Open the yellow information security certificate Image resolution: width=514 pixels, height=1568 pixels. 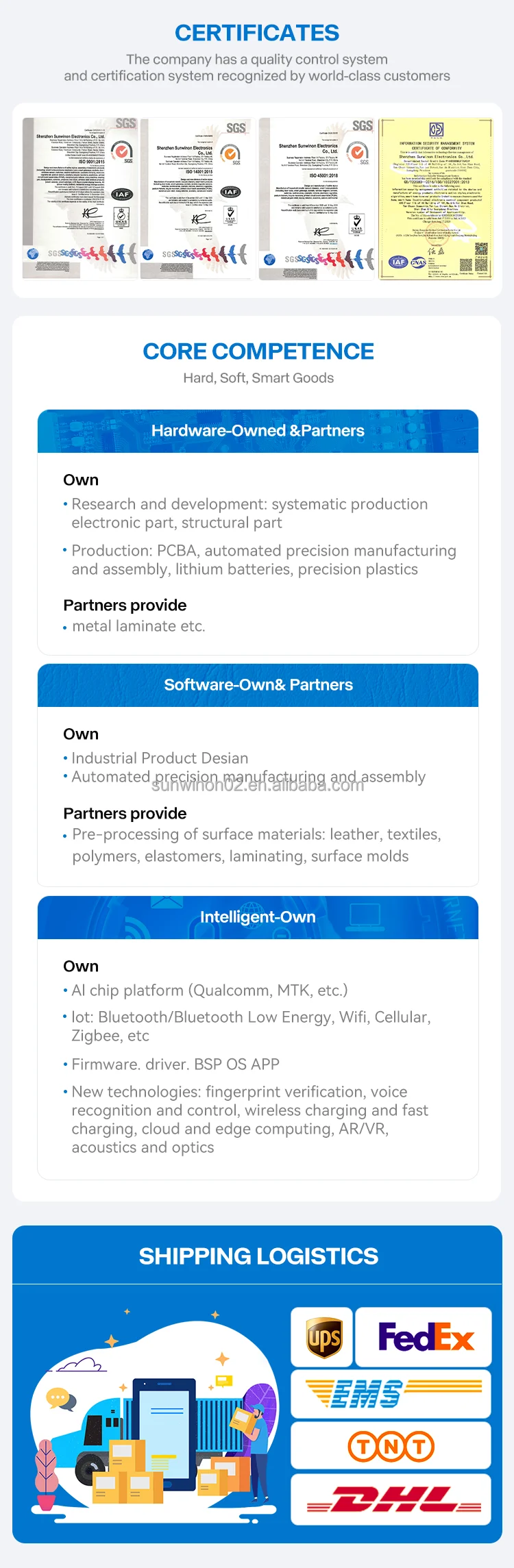[x=436, y=199]
